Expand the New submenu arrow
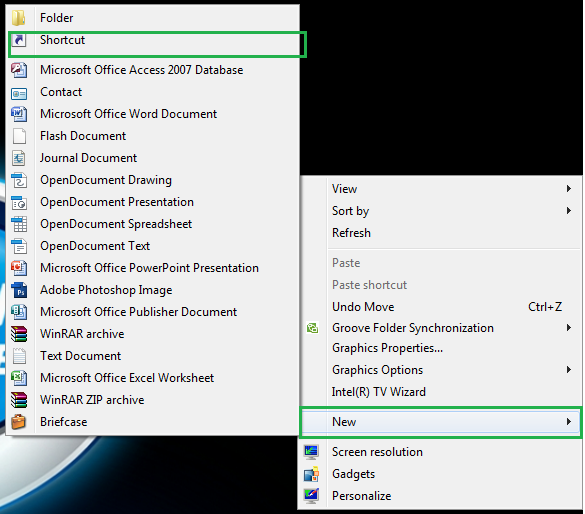The height and width of the screenshot is (514, 585). 569,422
